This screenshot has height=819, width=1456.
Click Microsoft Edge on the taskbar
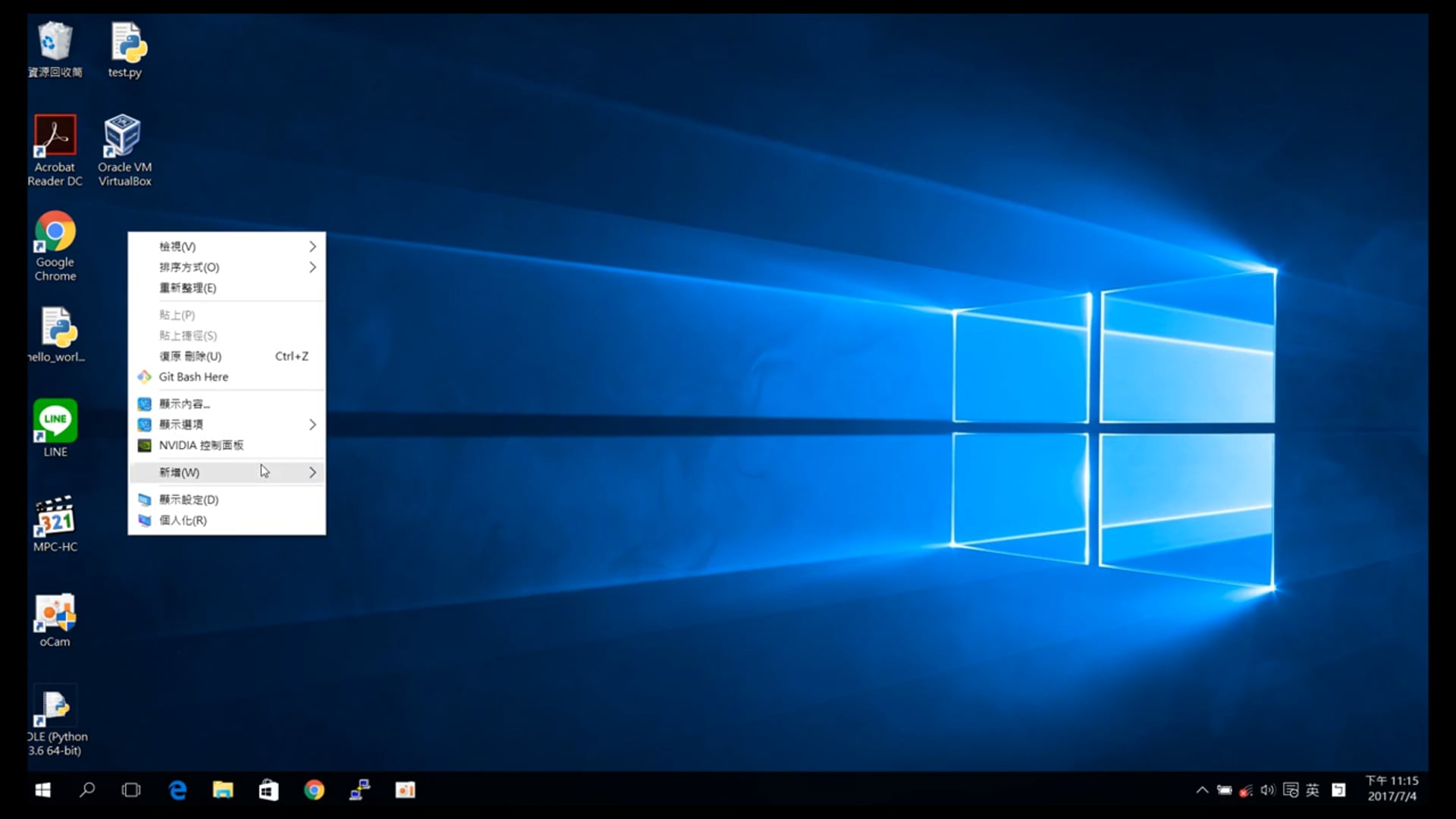click(177, 790)
